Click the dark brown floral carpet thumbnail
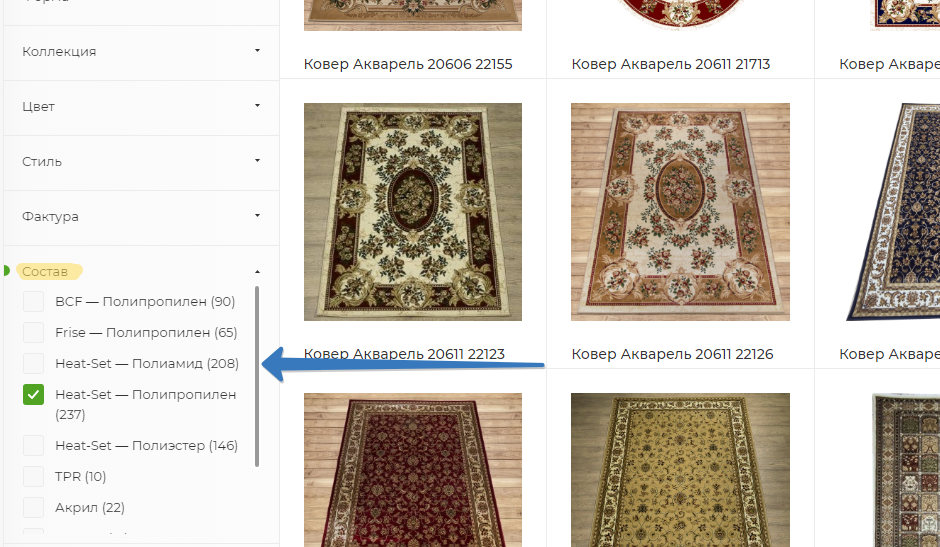Viewport: 940px width, 547px height. [x=412, y=212]
